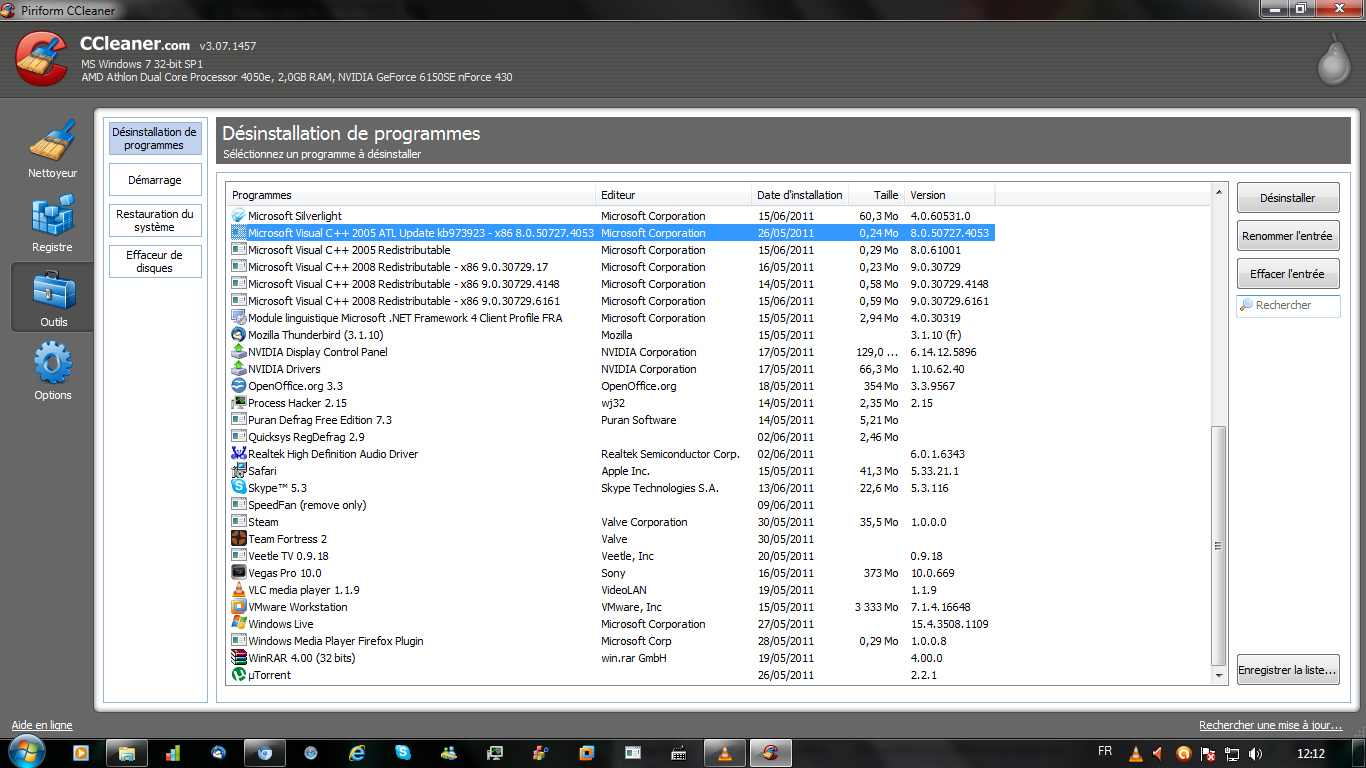1366x768 pixels.
Task: Select the SpeedFan (remove only) row
Action: click(611, 505)
